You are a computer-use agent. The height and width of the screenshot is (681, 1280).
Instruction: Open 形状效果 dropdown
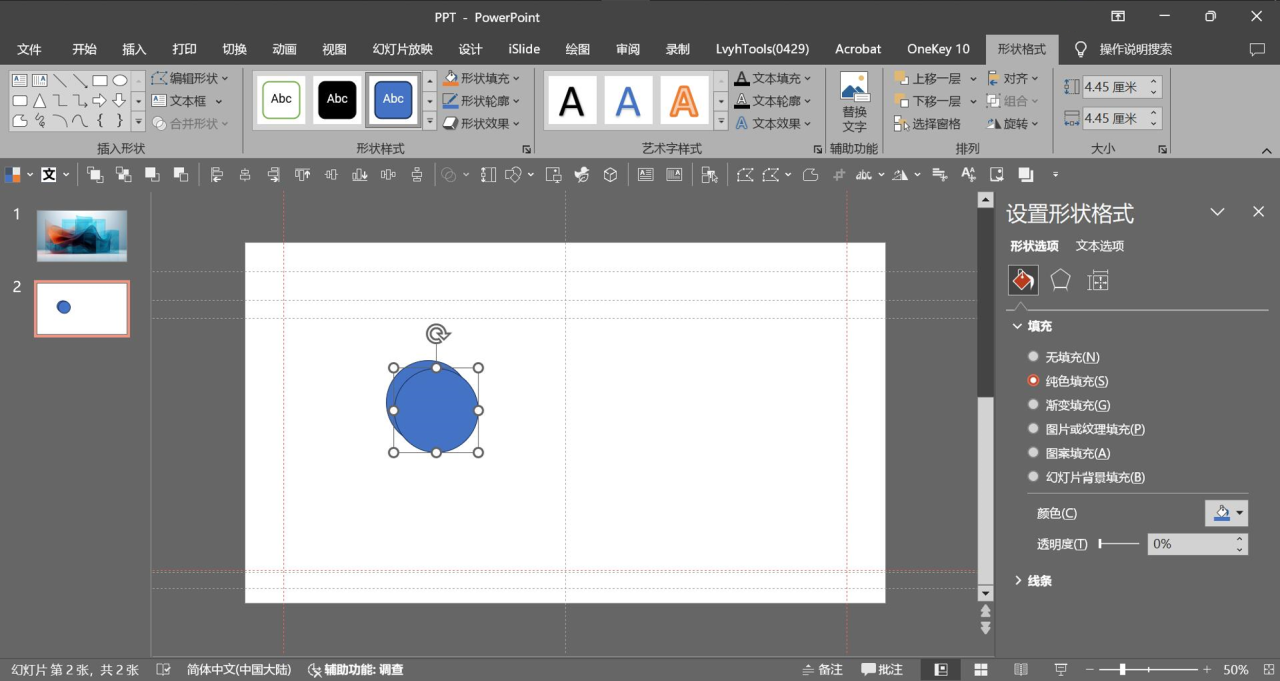click(x=482, y=124)
